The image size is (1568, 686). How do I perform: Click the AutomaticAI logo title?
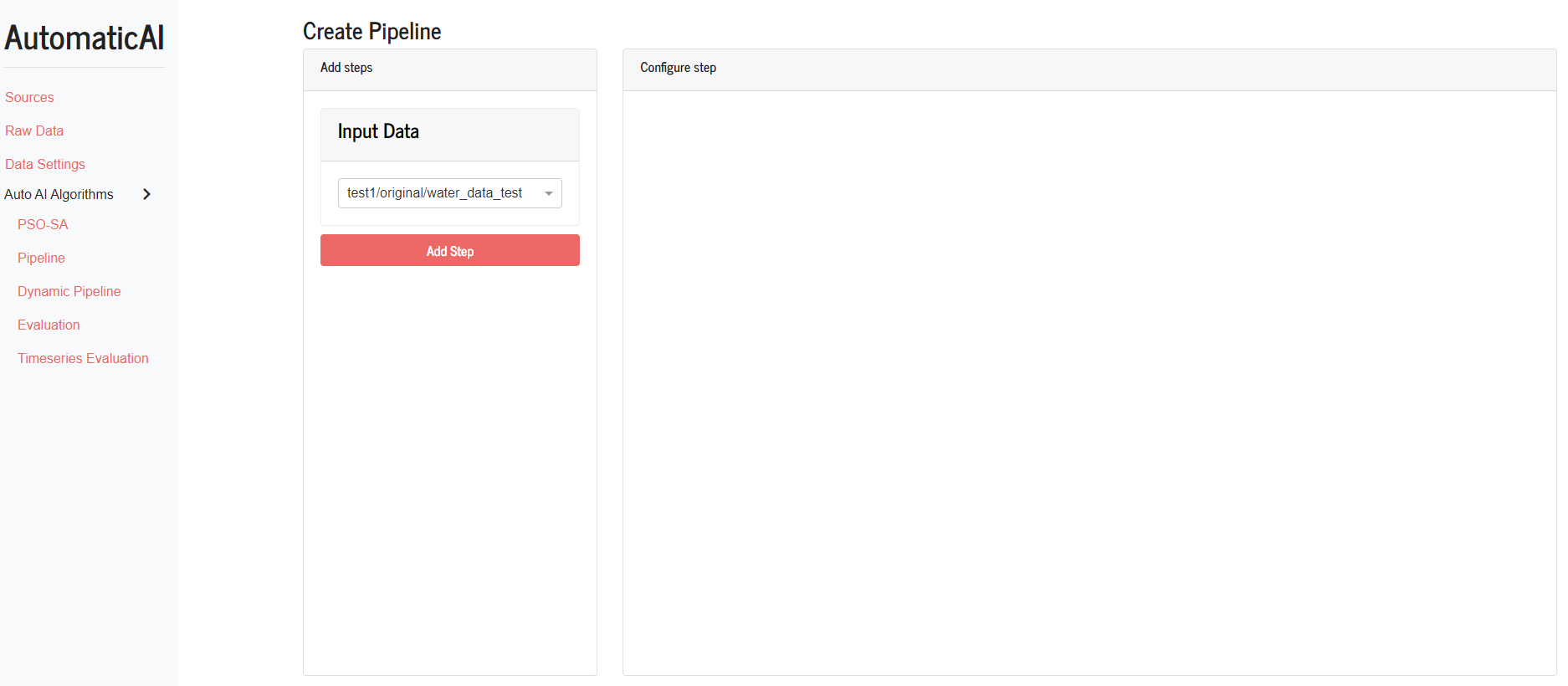coord(85,38)
